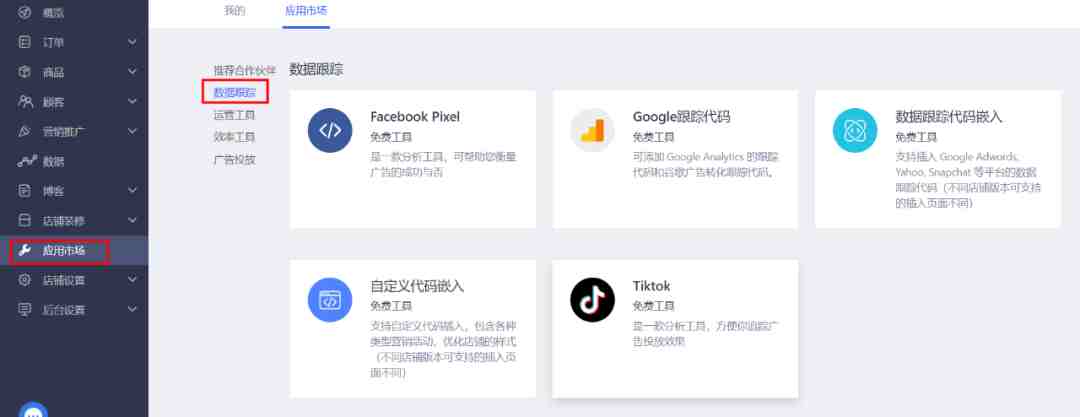Choose the 推荐合作伙伴 category

pos(245,70)
